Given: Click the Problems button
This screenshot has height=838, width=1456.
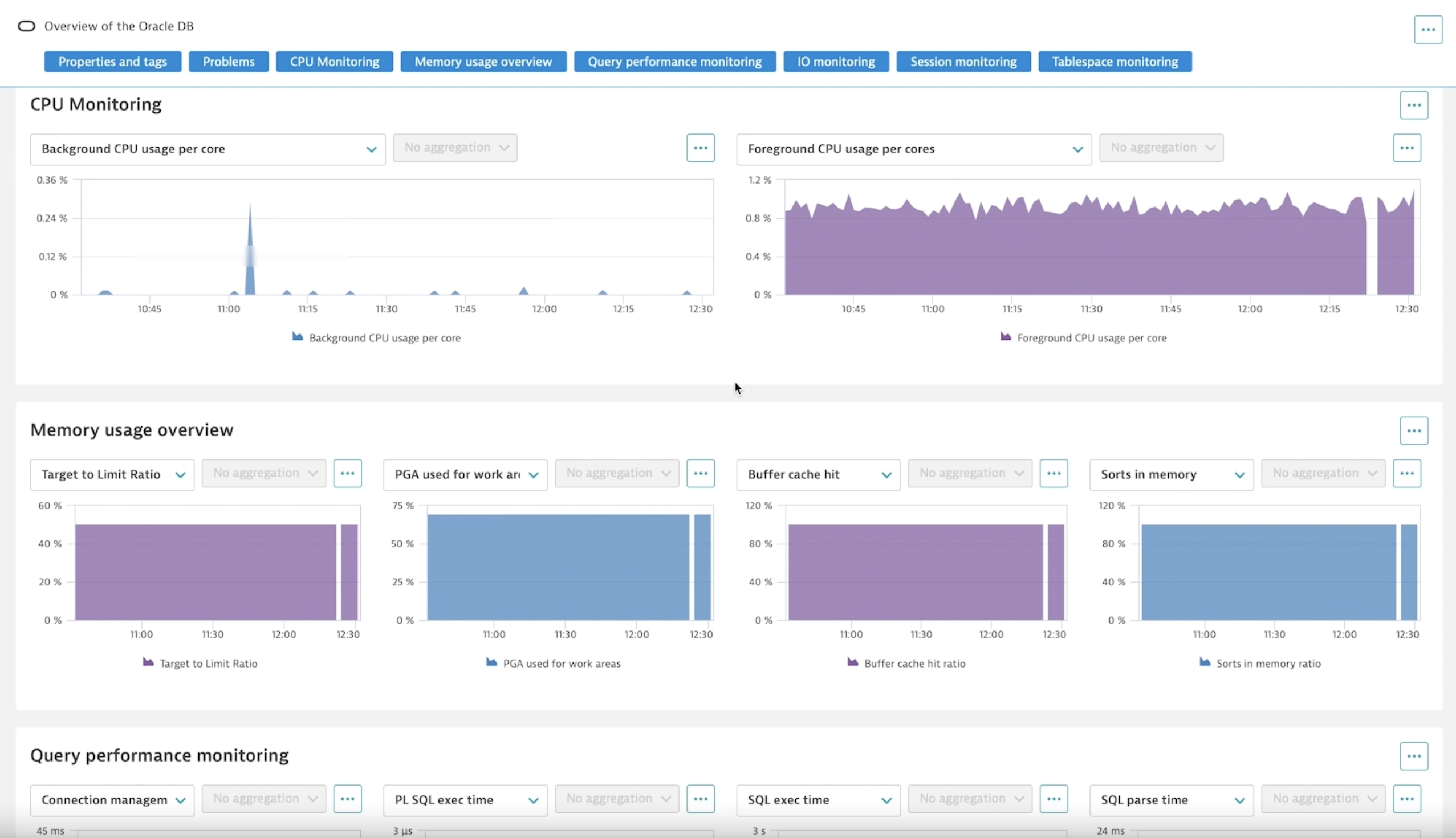Looking at the screenshot, I should tap(229, 62).
